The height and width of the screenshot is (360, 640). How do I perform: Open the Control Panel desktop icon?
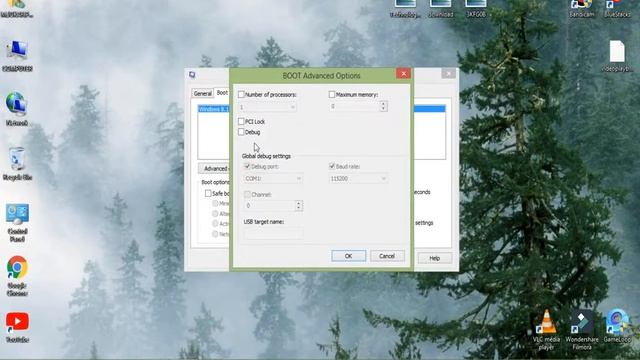17,223
